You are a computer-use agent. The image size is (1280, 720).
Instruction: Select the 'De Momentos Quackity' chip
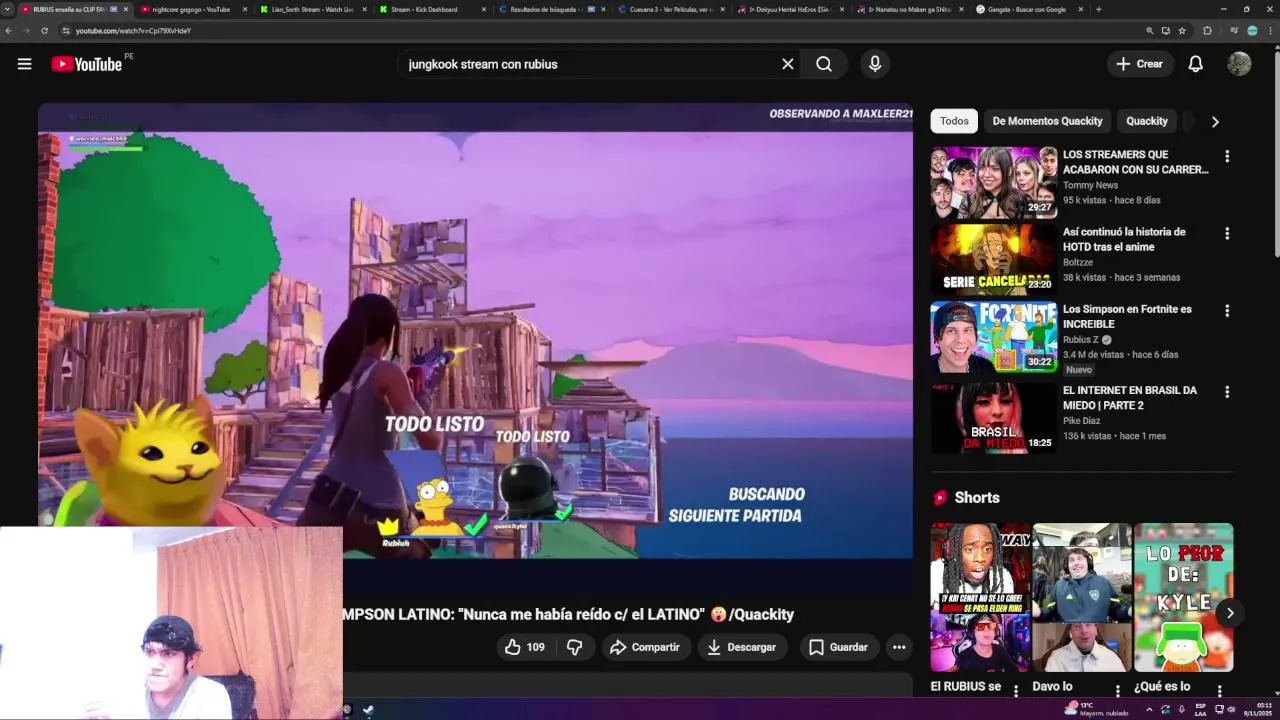coord(1047,121)
